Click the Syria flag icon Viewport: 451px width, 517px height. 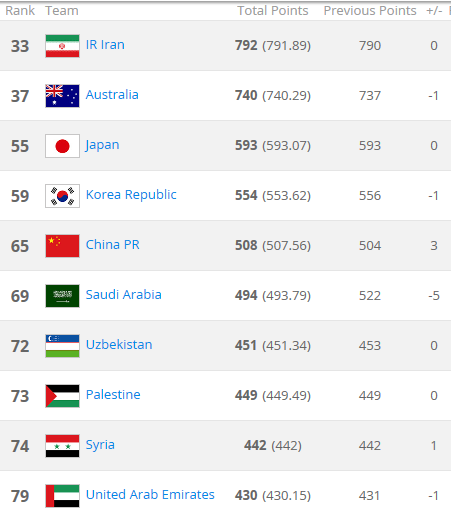[x=62, y=446]
